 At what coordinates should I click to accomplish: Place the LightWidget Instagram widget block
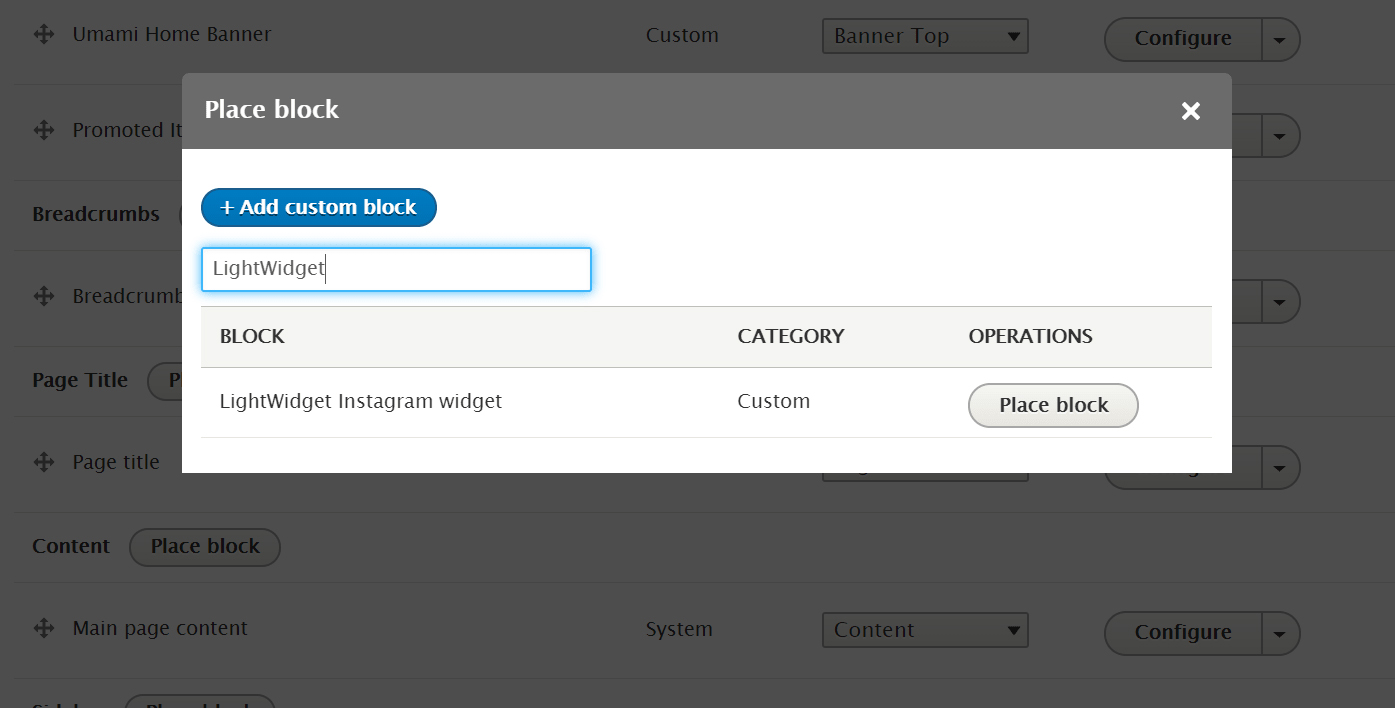tap(1053, 405)
